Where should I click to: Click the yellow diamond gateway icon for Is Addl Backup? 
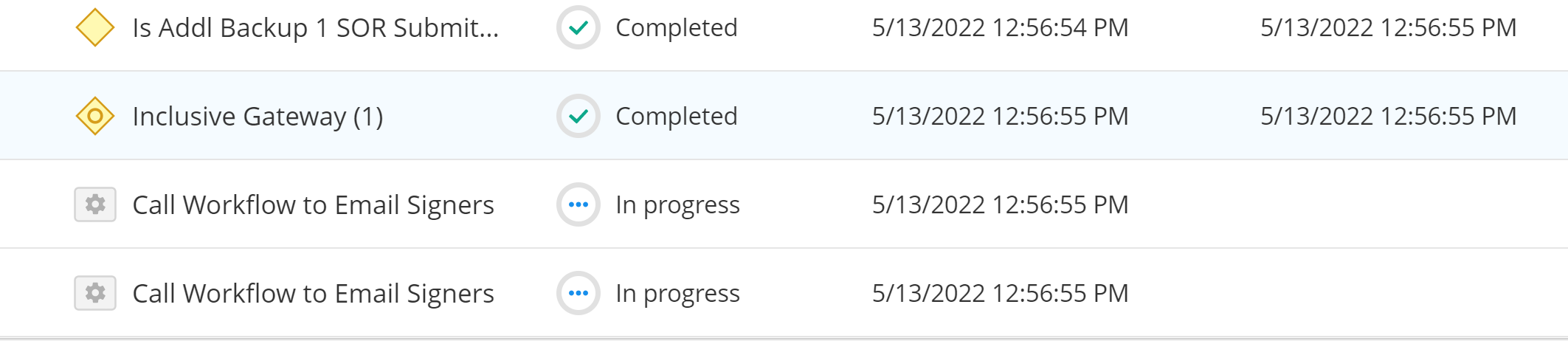point(95,27)
